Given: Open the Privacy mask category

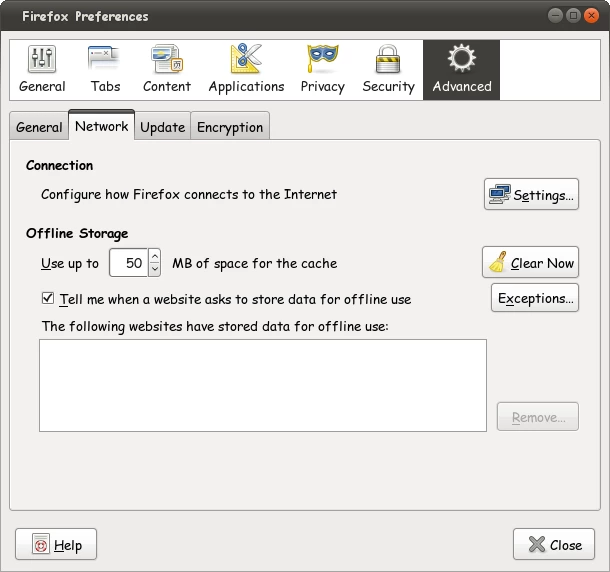Looking at the screenshot, I should [x=323, y=70].
